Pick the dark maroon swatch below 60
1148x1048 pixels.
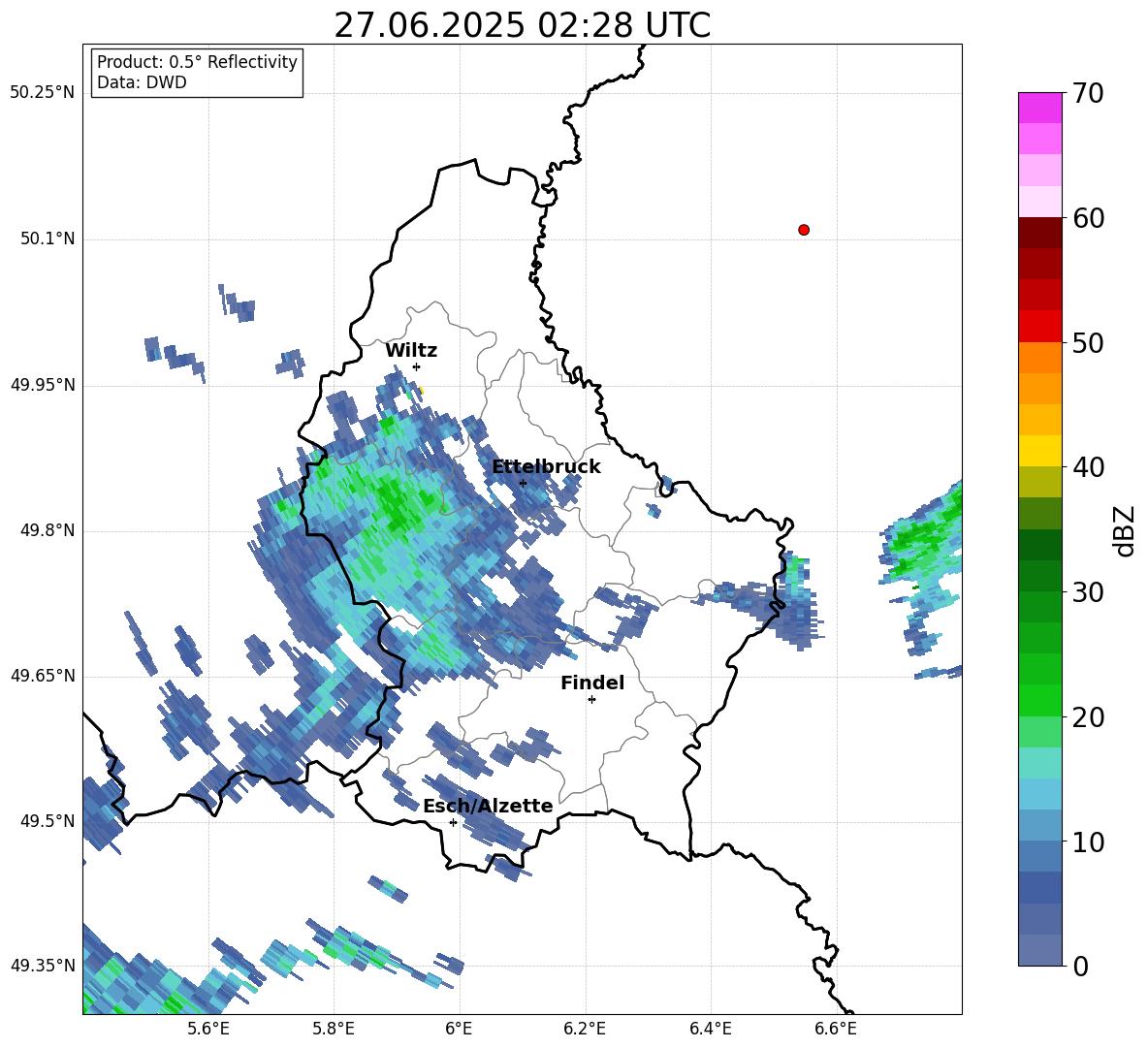1039,233
